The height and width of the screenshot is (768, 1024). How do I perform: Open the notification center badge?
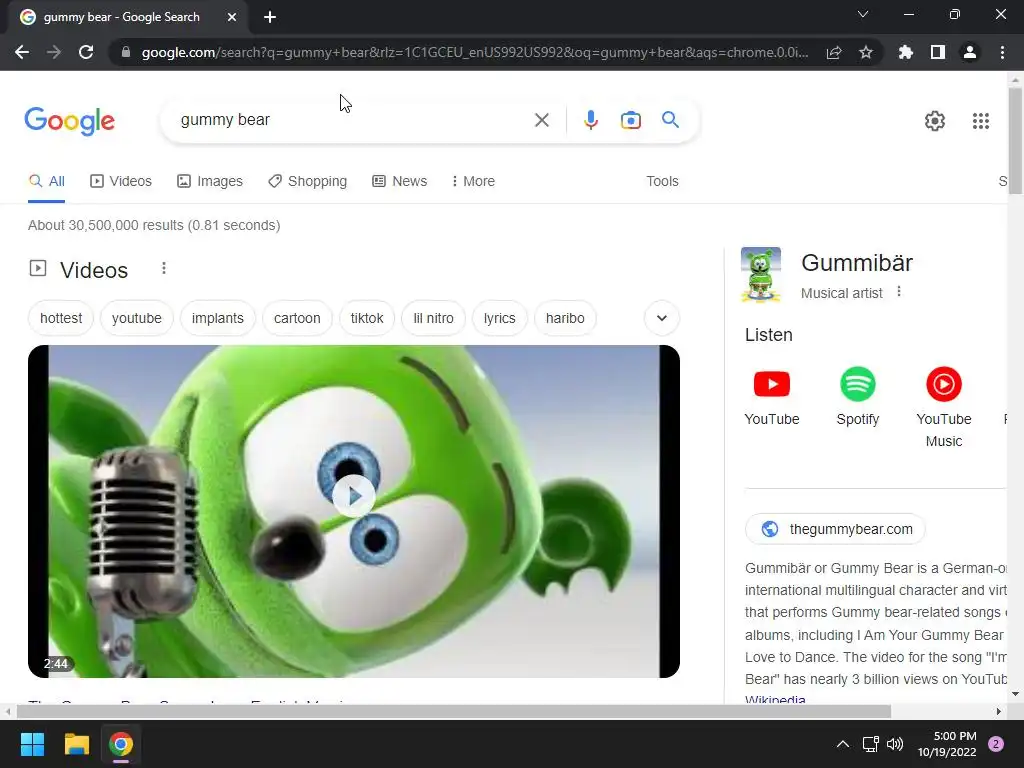[996, 744]
